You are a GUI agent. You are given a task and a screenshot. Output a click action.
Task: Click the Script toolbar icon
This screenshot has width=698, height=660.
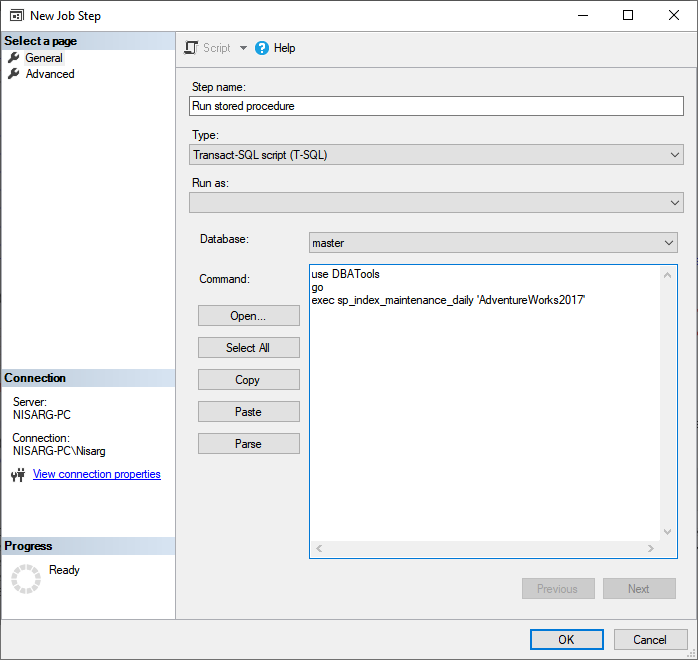(191, 48)
